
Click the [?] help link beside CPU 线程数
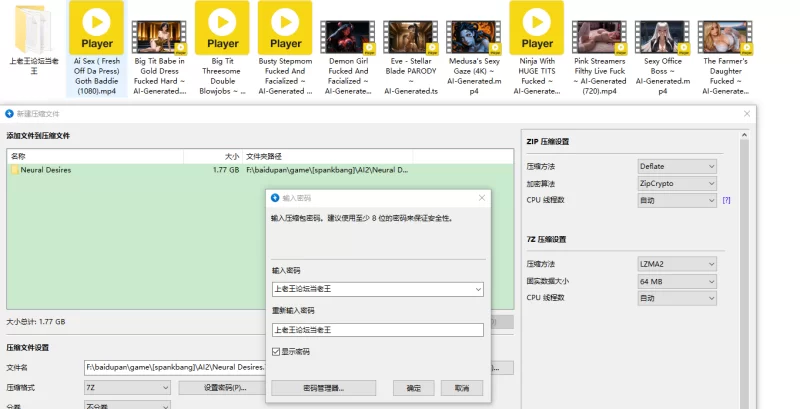click(727, 200)
